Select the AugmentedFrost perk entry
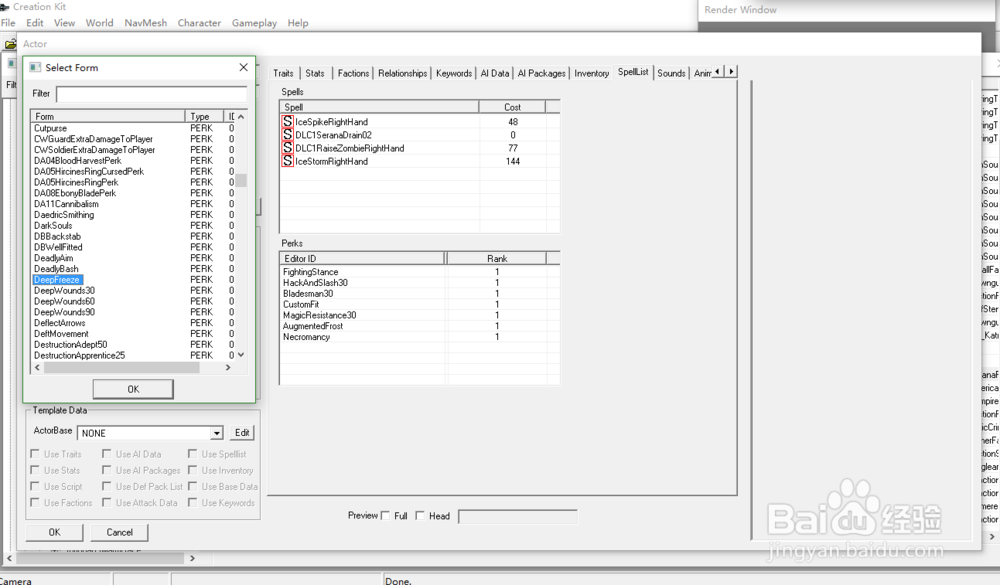Viewport: 1000px width, 585px height. point(313,326)
